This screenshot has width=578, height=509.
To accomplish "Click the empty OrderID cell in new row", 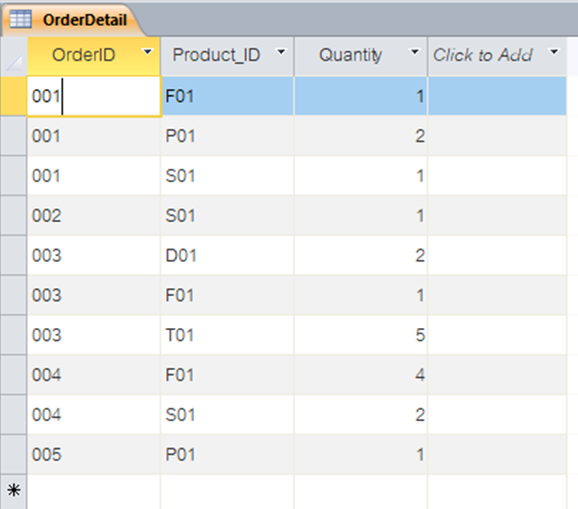I will coord(94,491).
